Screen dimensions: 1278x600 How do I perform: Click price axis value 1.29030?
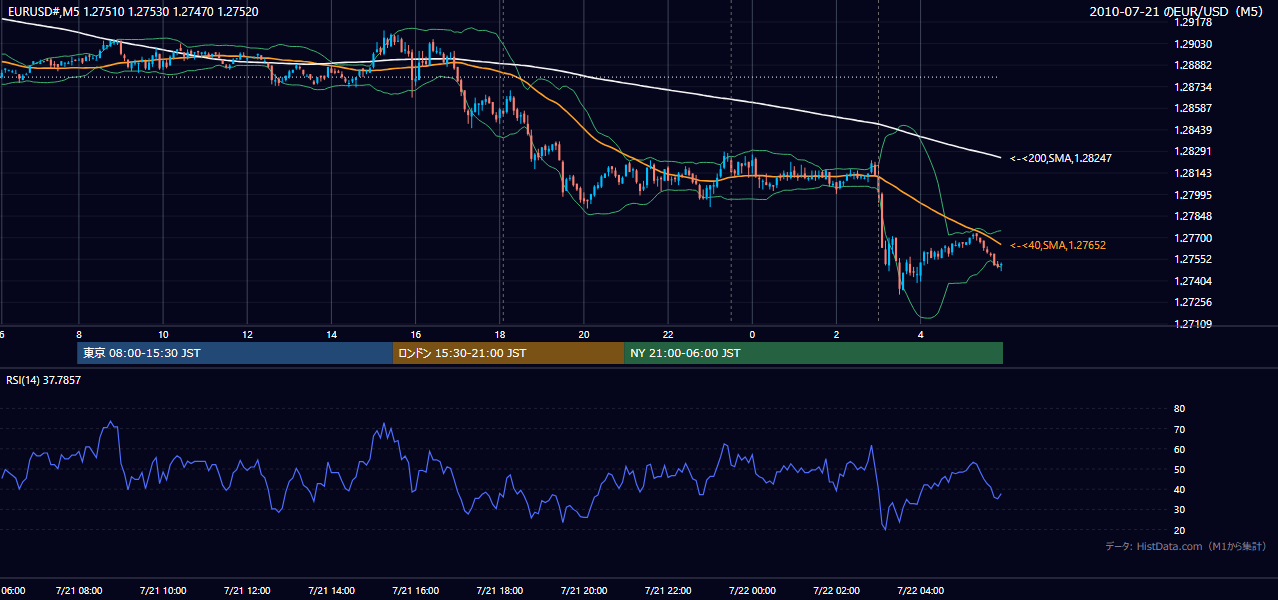(x=1193, y=44)
